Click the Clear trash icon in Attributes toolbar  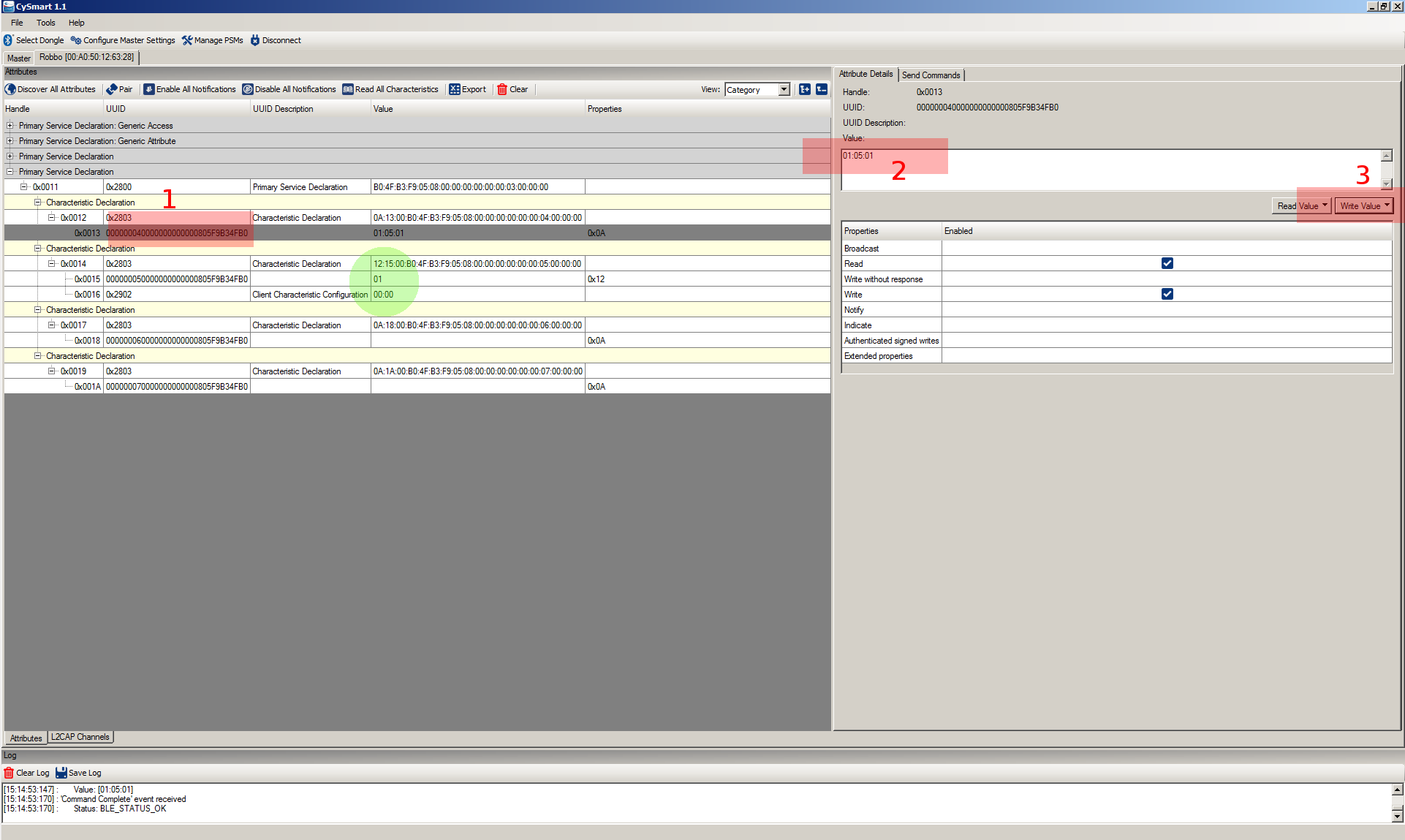[502, 89]
